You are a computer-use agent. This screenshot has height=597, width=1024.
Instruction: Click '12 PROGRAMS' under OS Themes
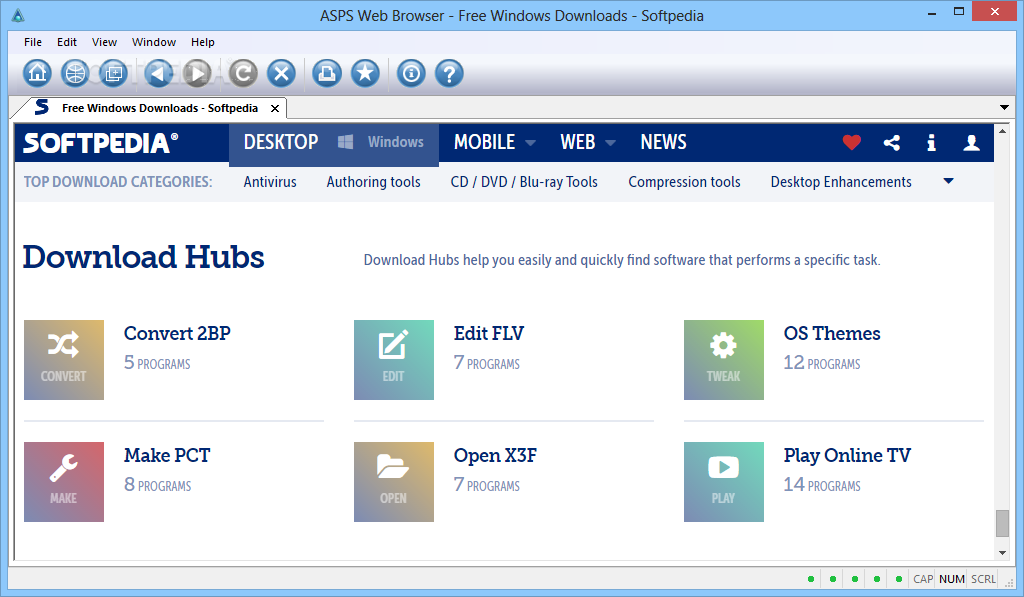click(822, 363)
